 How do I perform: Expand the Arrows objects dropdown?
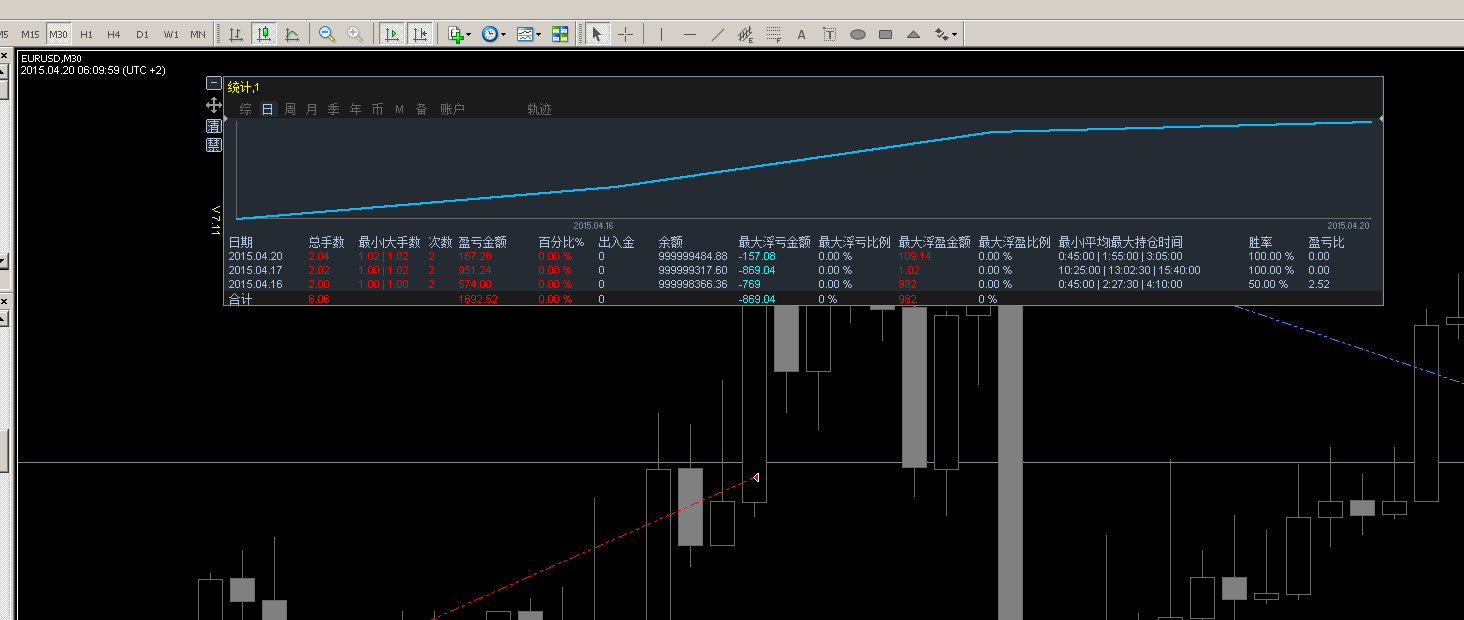pyautogui.click(x=945, y=34)
